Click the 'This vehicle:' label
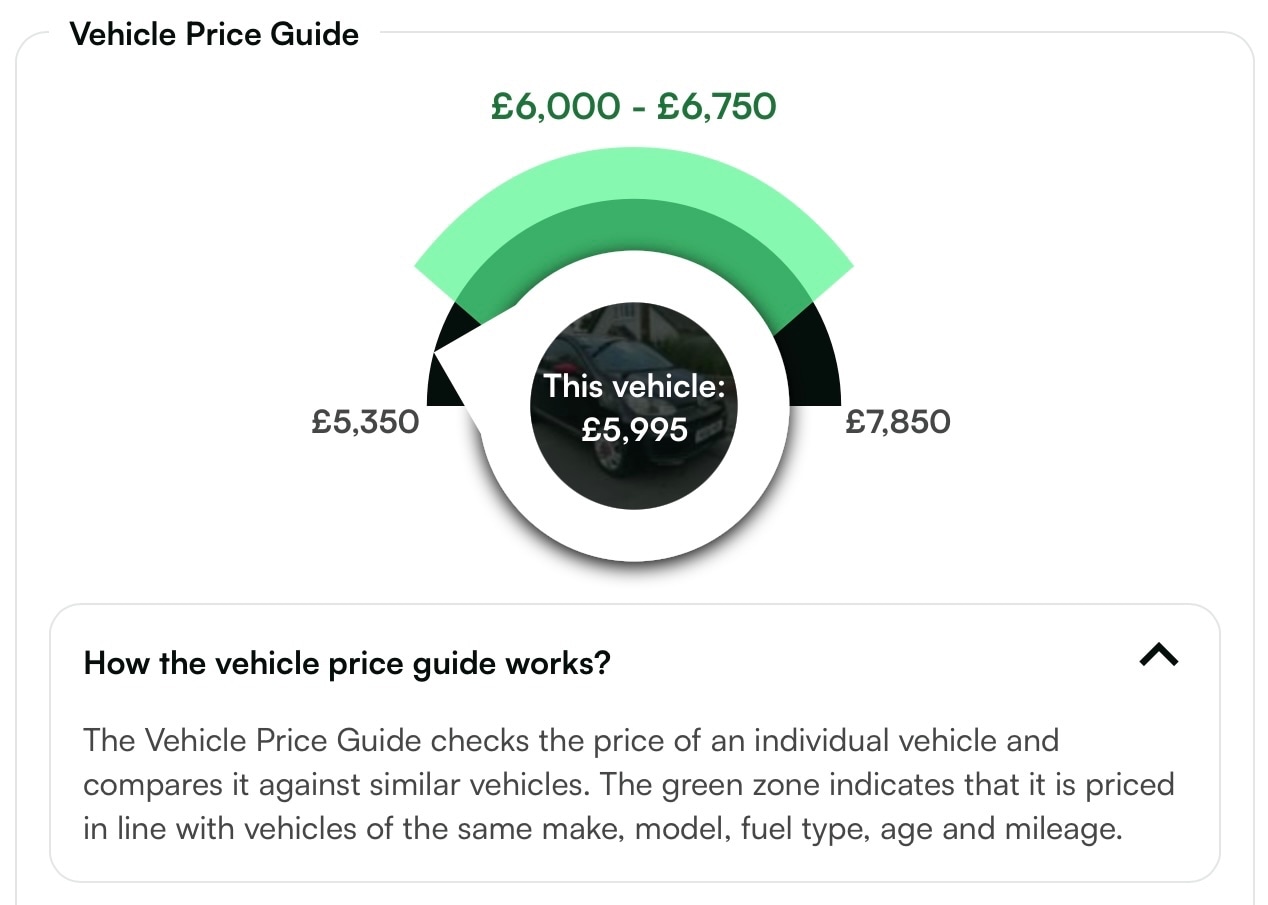 point(634,386)
